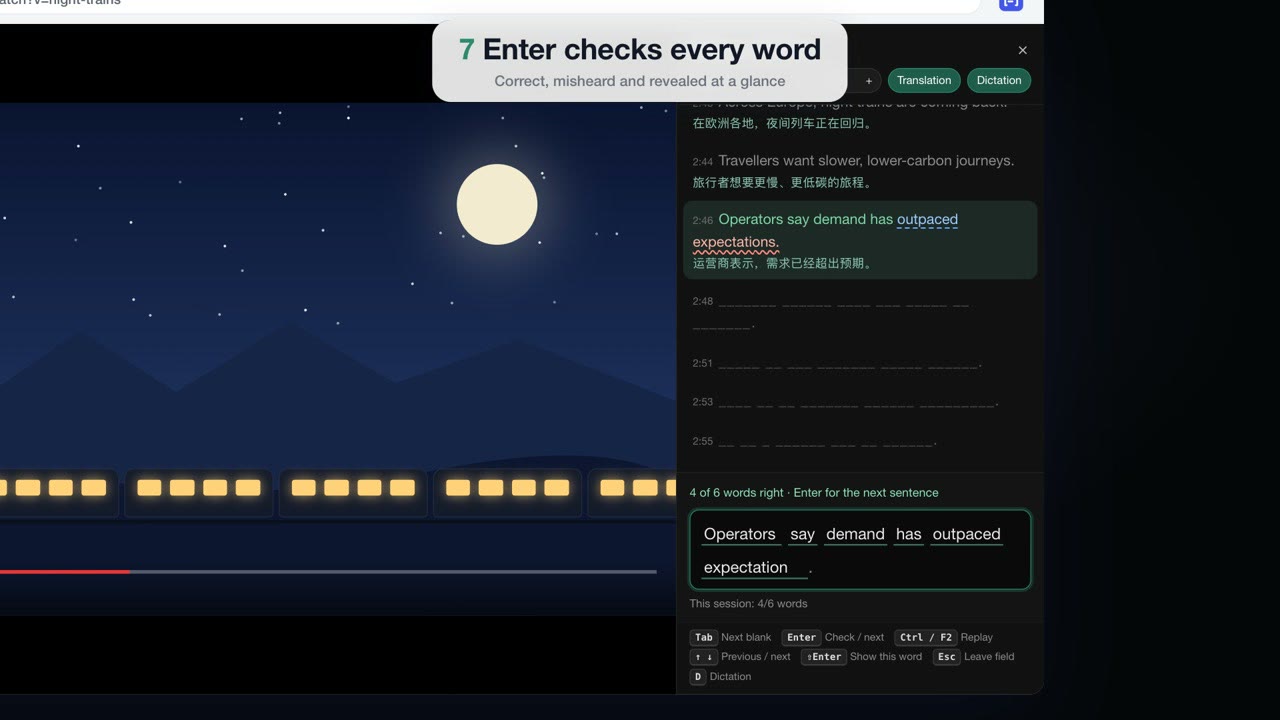Click the 2:46 timestamp
1280x720 pixels.
(702, 221)
